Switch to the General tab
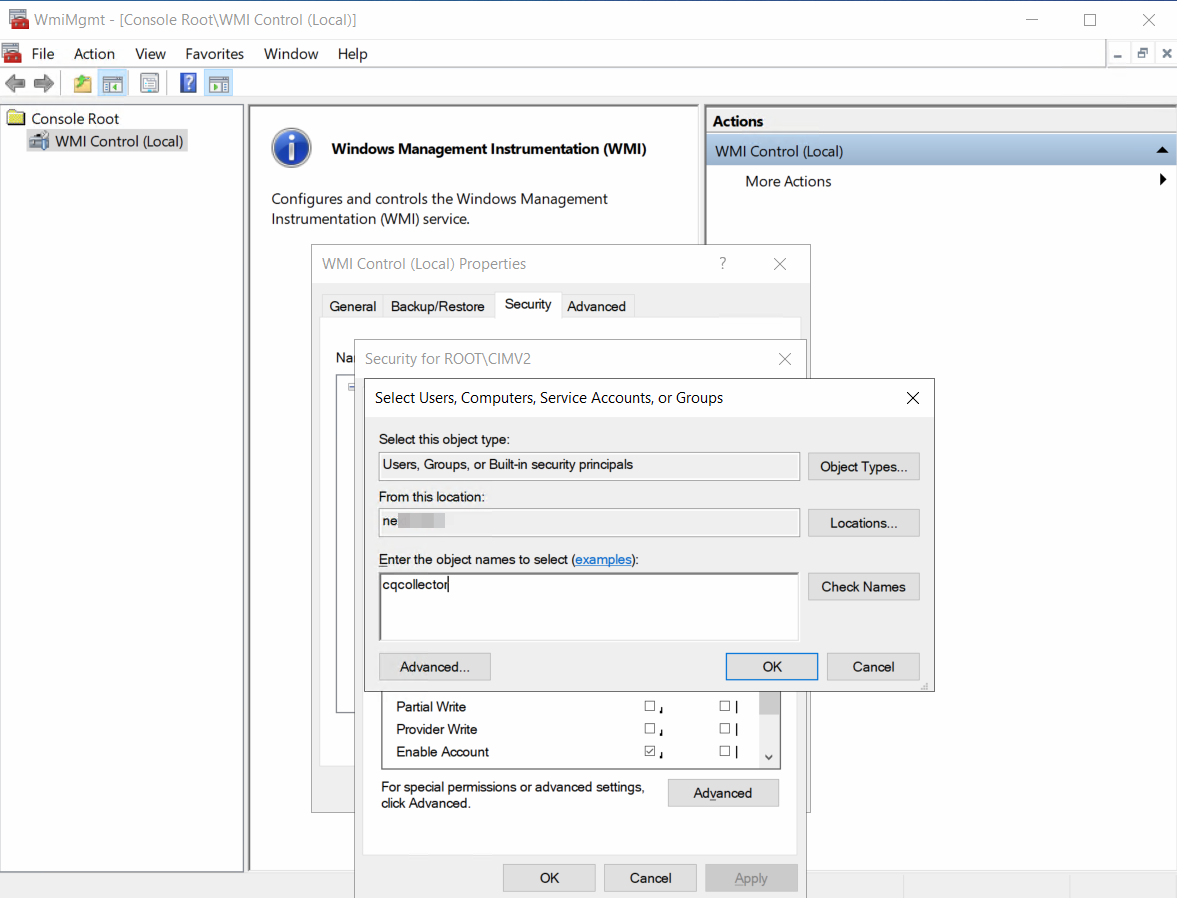This screenshot has height=898, width=1177. (353, 306)
